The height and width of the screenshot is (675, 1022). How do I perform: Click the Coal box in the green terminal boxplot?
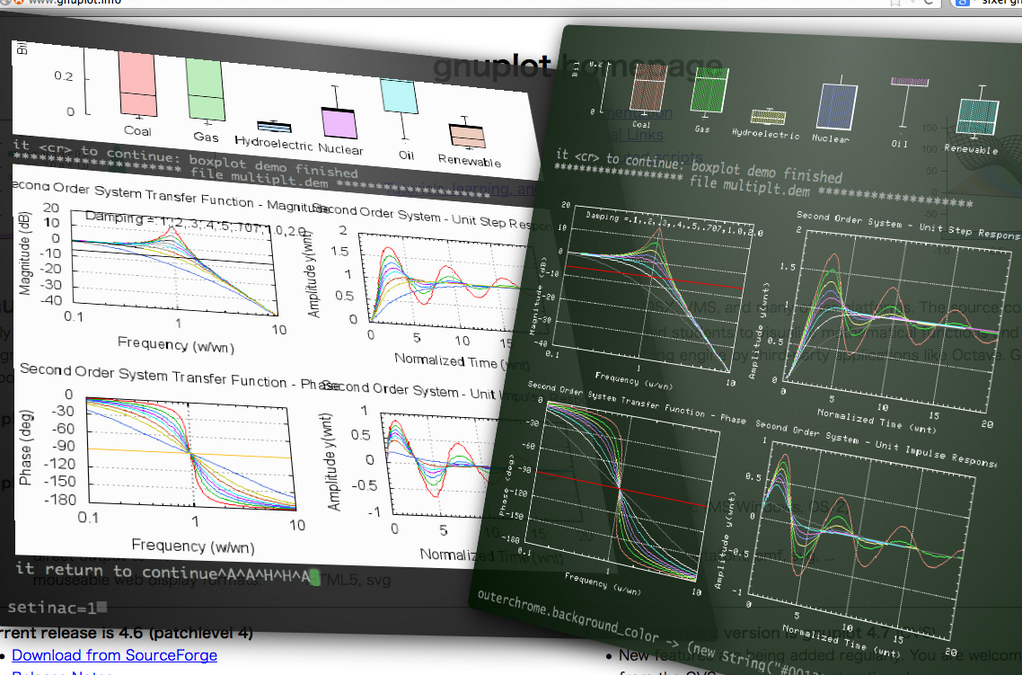point(648,87)
